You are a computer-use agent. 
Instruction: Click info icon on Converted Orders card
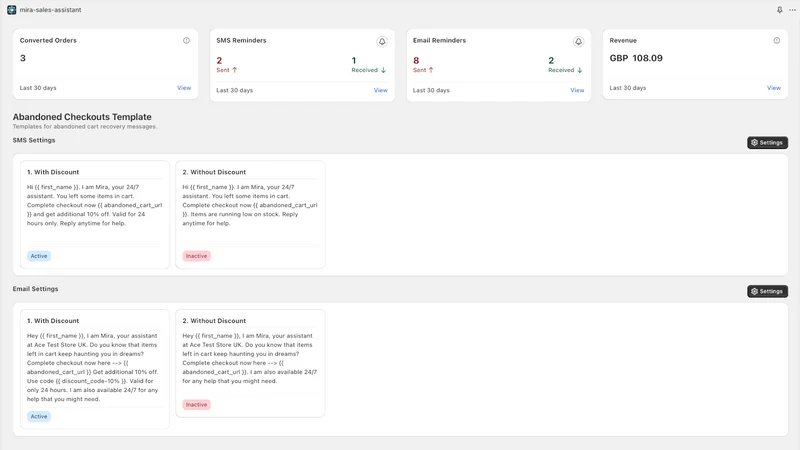pos(186,40)
